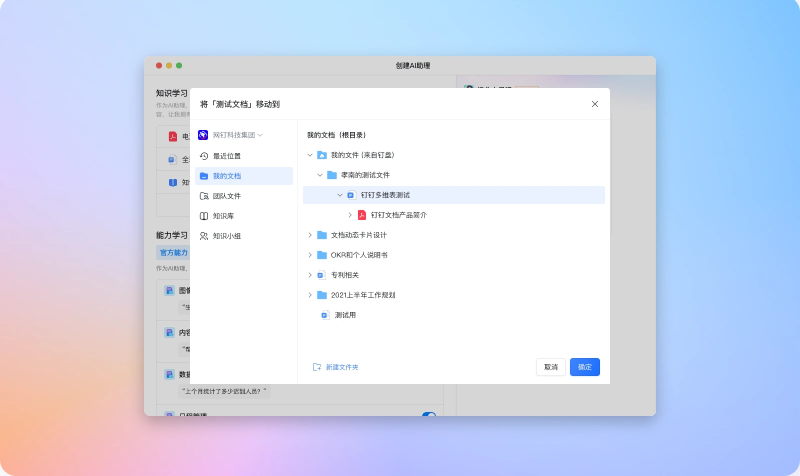The image size is (800, 476).
Task: Select the 2021上半年工作规划 folder
Action: (x=362, y=295)
